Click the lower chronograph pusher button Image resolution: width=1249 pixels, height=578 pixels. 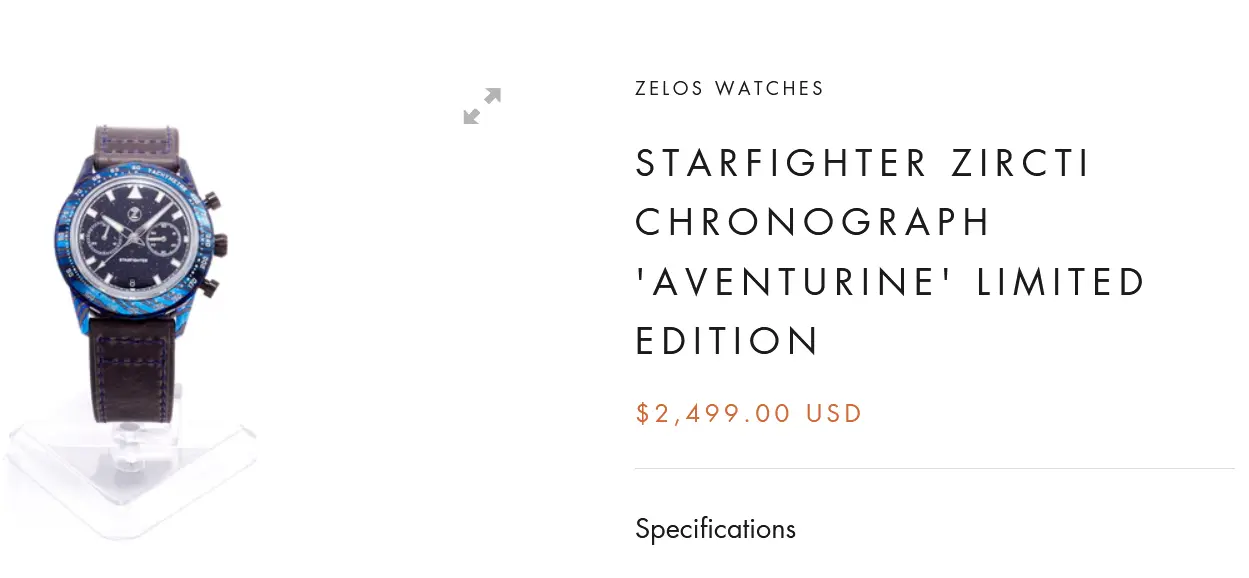211,288
